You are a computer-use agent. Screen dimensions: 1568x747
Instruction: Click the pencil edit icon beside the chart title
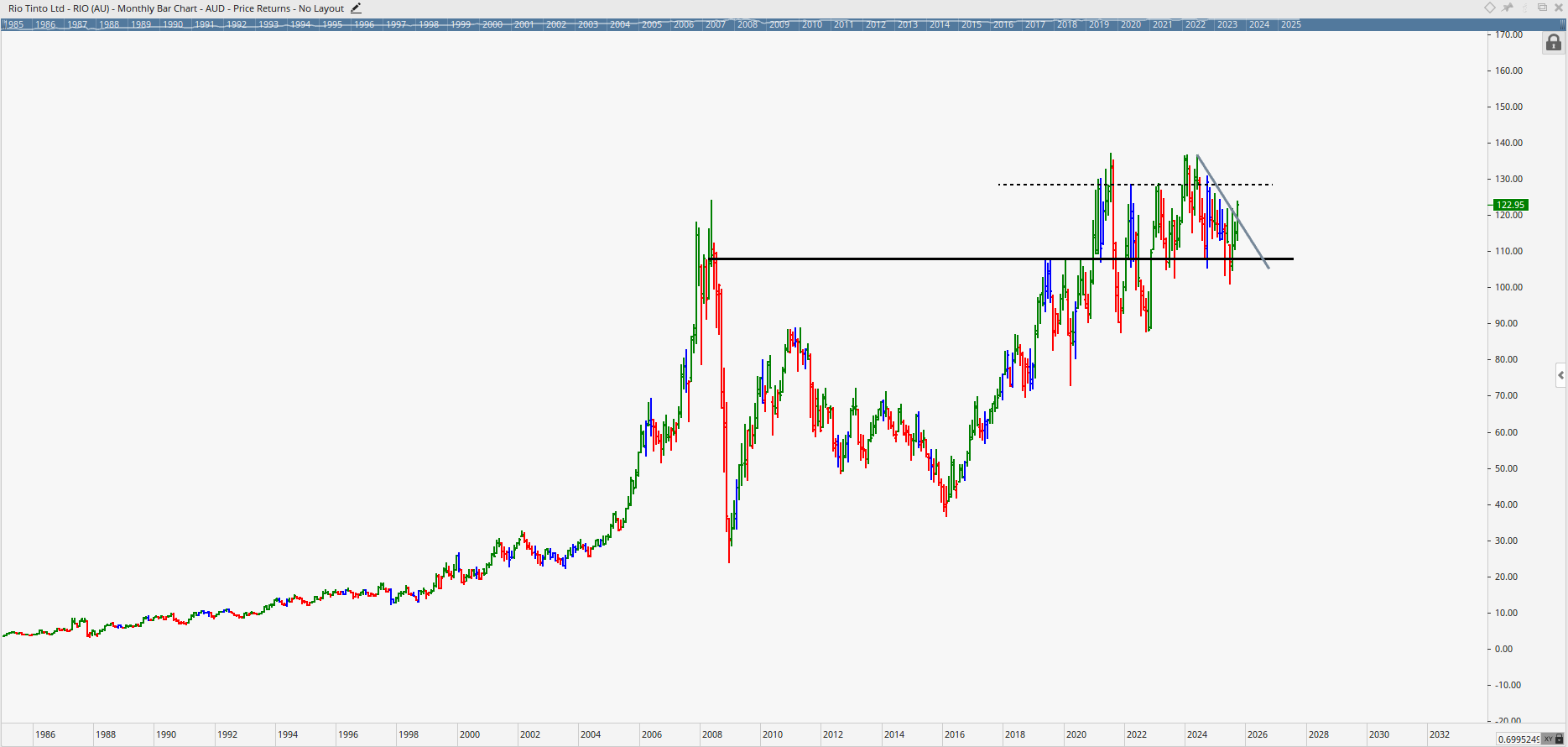[356, 8]
